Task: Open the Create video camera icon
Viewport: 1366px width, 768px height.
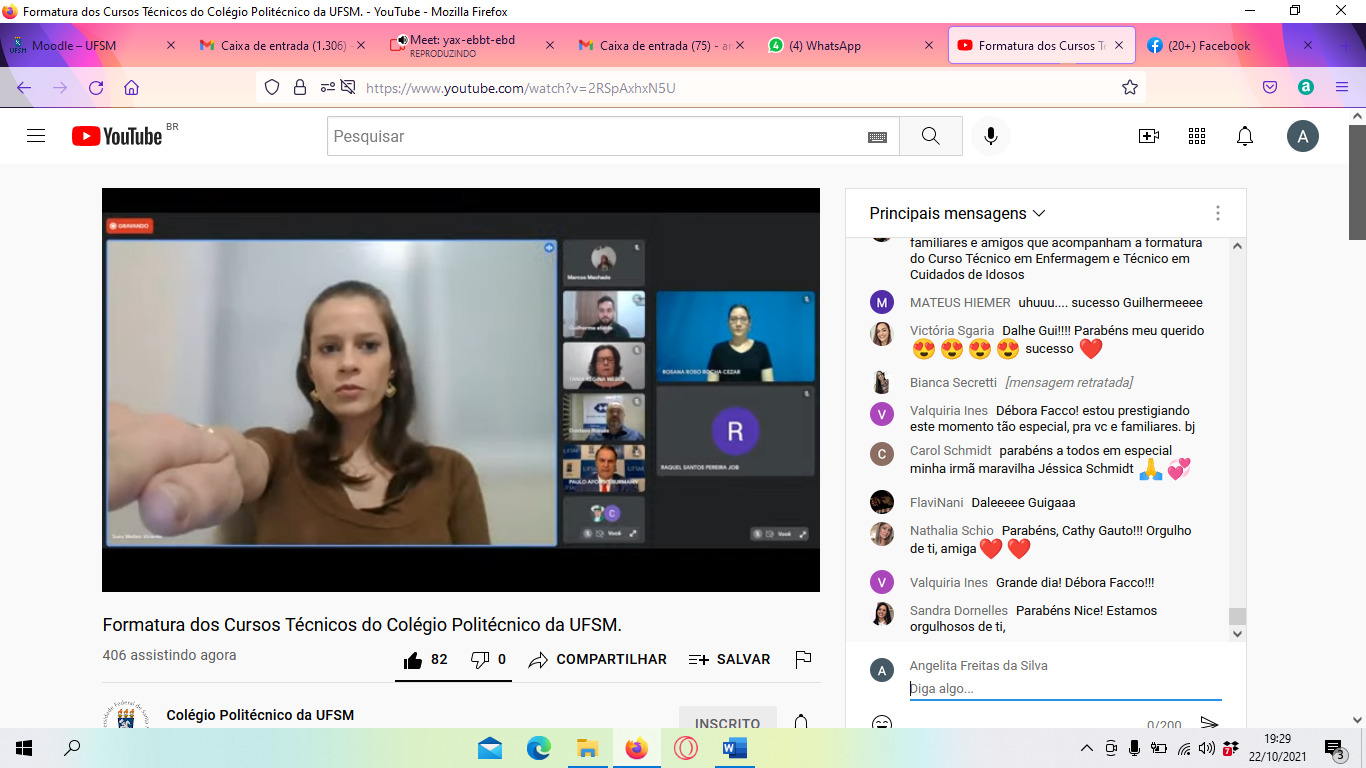Action: (1149, 136)
